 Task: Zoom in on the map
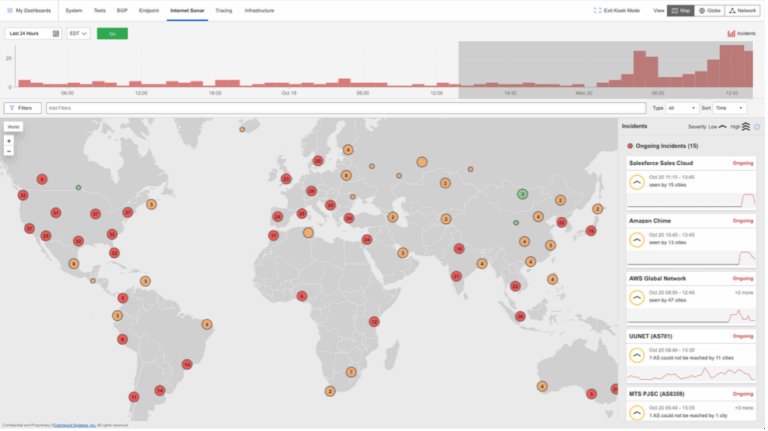9,141
